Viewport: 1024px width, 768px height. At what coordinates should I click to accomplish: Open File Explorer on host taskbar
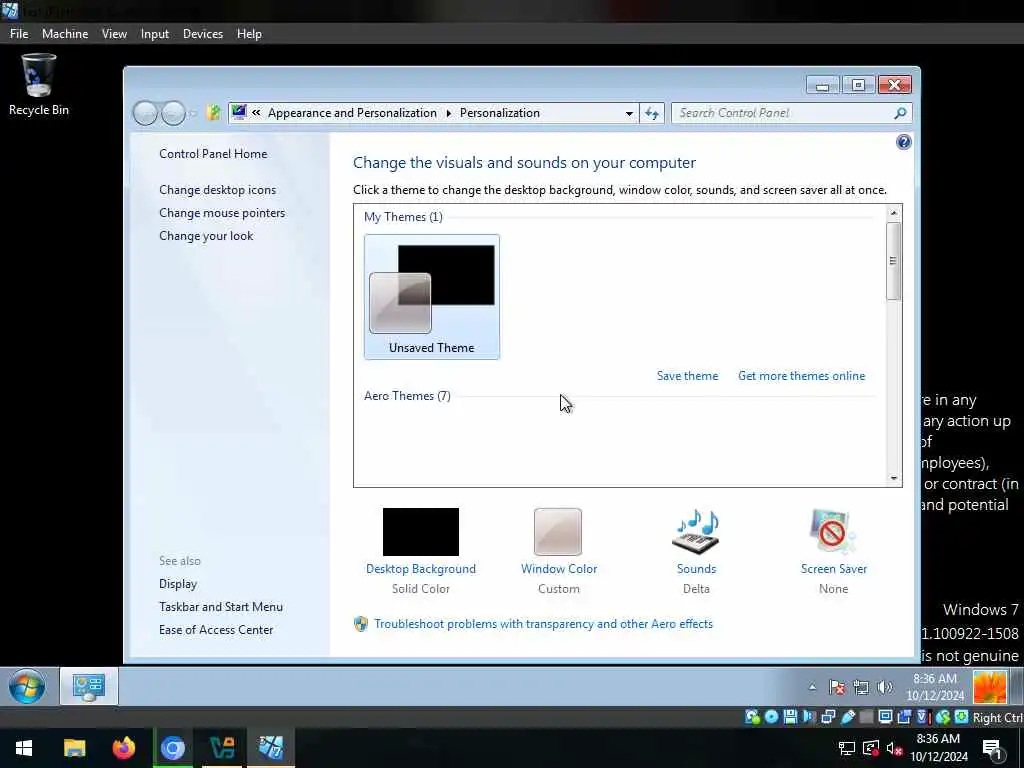tap(74, 748)
